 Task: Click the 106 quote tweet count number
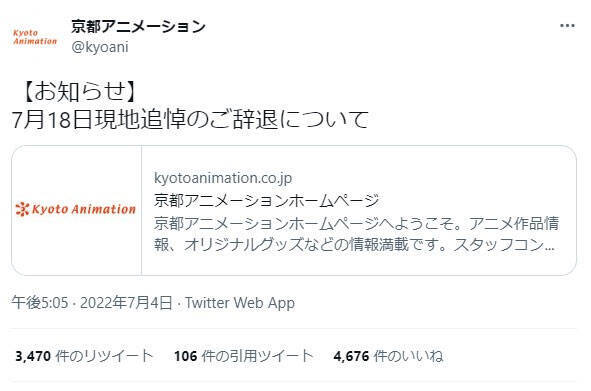[185, 356]
